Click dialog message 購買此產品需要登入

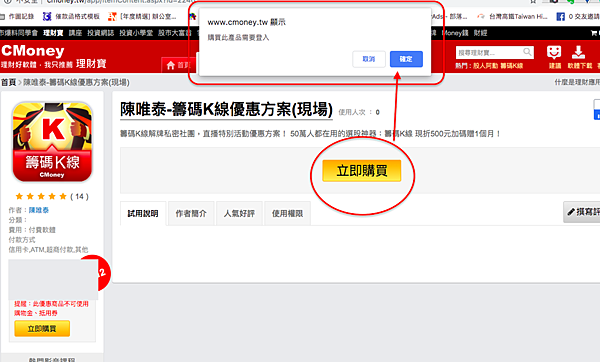tap(238, 38)
